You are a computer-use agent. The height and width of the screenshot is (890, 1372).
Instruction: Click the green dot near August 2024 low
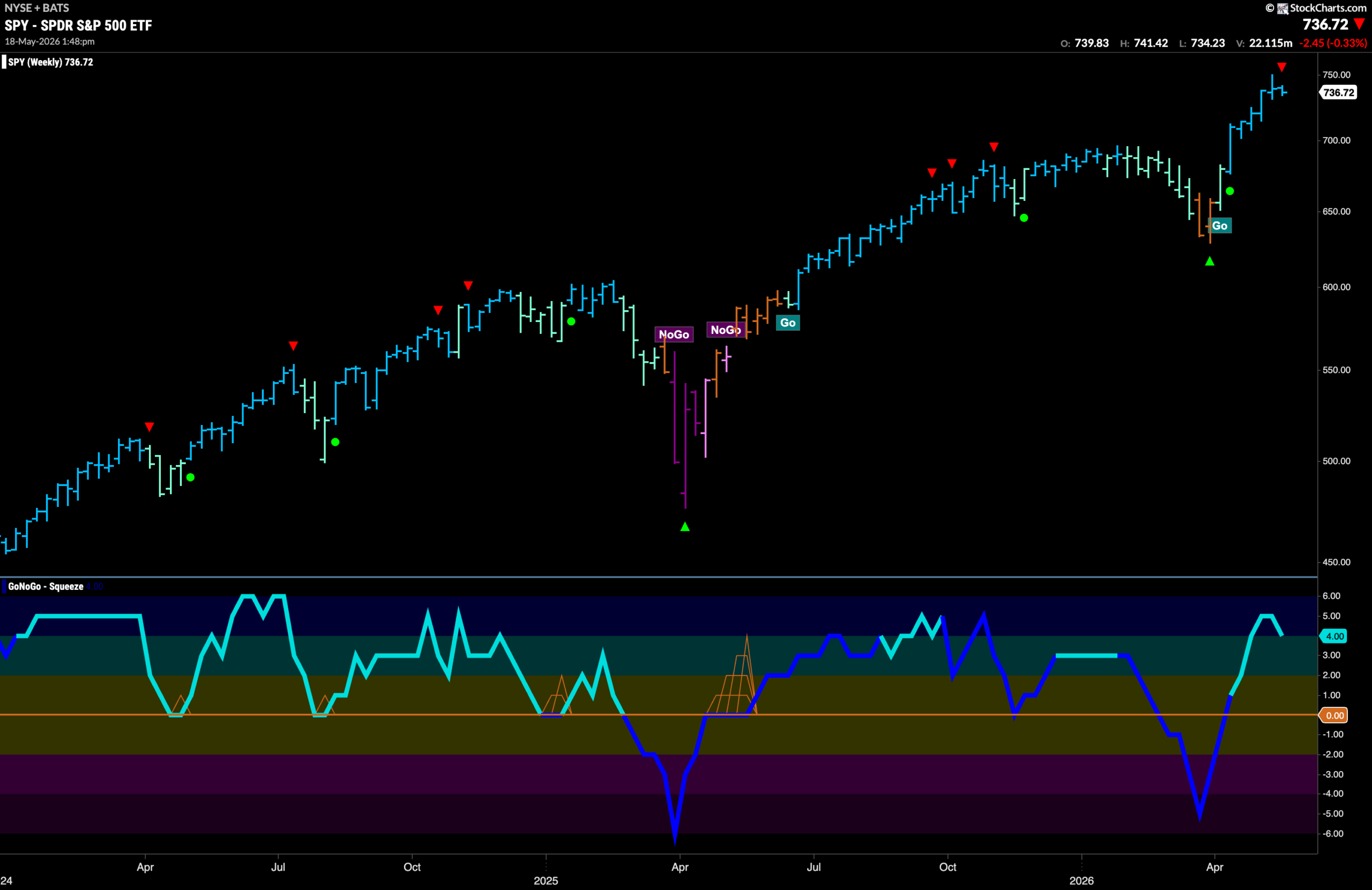(335, 442)
